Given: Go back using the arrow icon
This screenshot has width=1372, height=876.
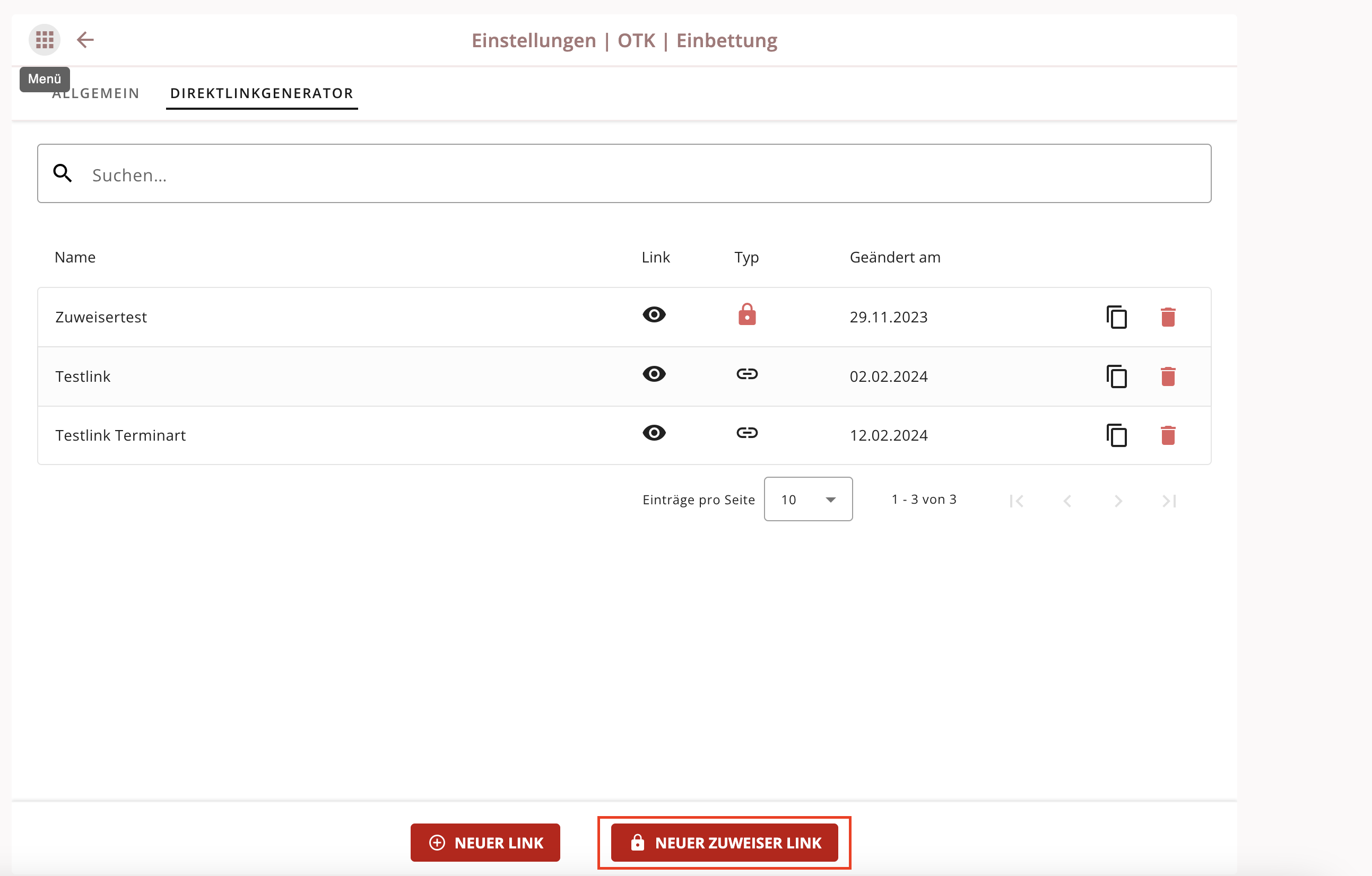Looking at the screenshot, I should pyautogui.click(x=85, y=40).
